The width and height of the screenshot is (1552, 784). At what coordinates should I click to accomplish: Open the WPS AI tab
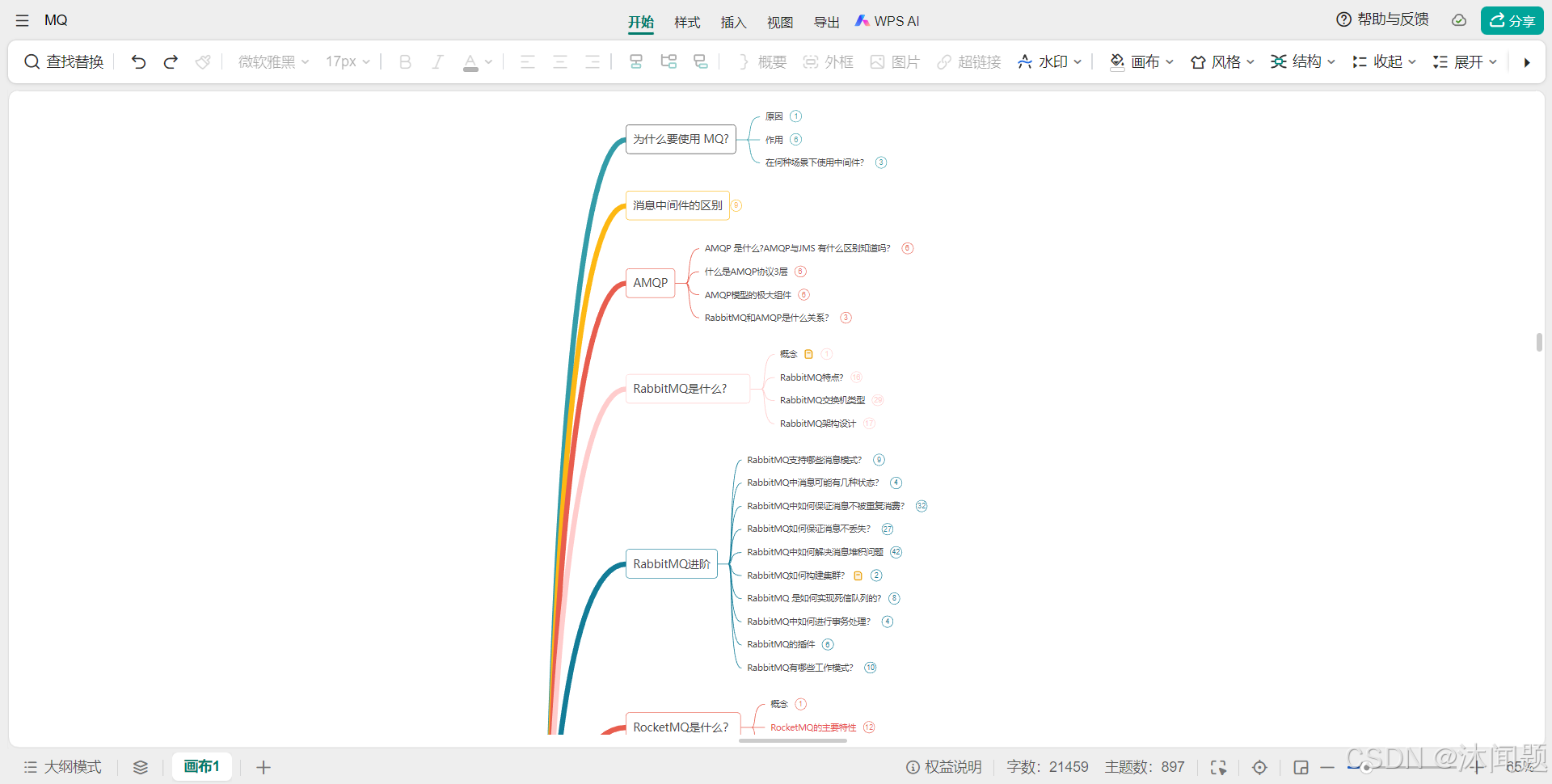point(888,21)
